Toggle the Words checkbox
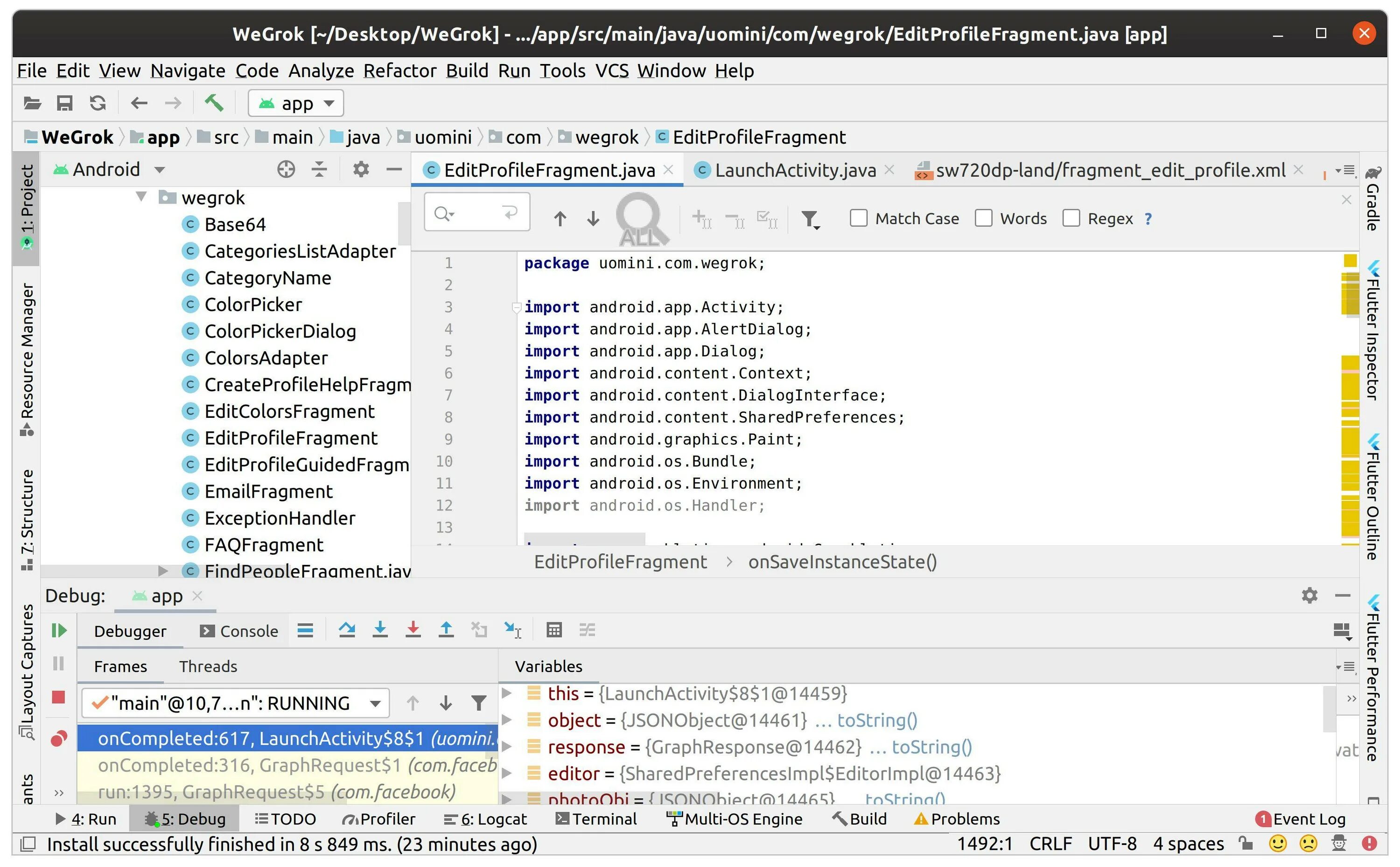This screenshot has height=867, width=1400. (x=983, y=219)
